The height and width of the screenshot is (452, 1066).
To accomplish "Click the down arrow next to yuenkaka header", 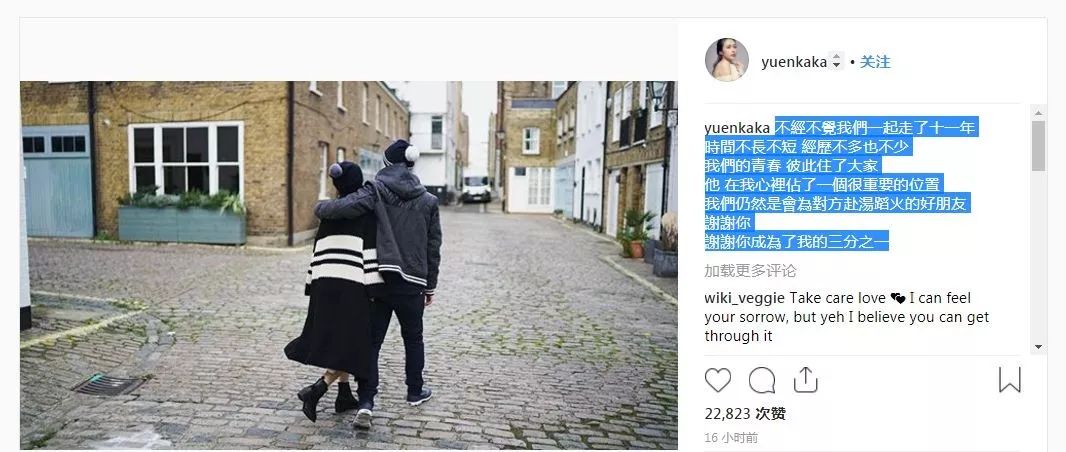I will [x=837, y=66].
